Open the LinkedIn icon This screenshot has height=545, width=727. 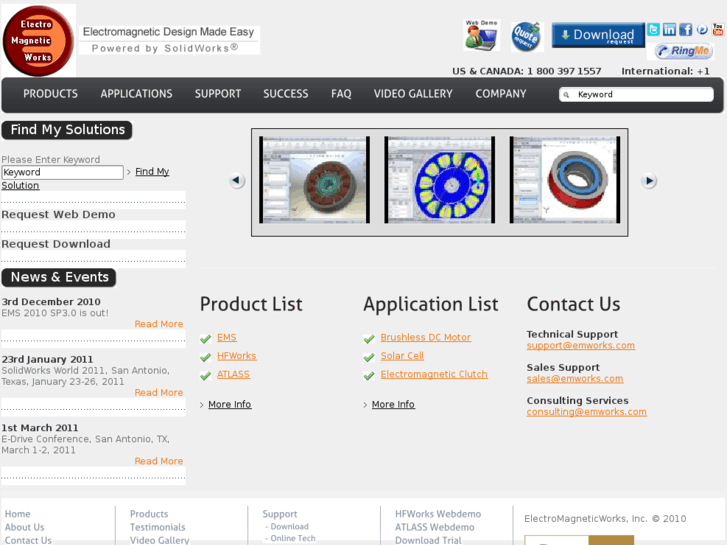(x=670, y=30)
